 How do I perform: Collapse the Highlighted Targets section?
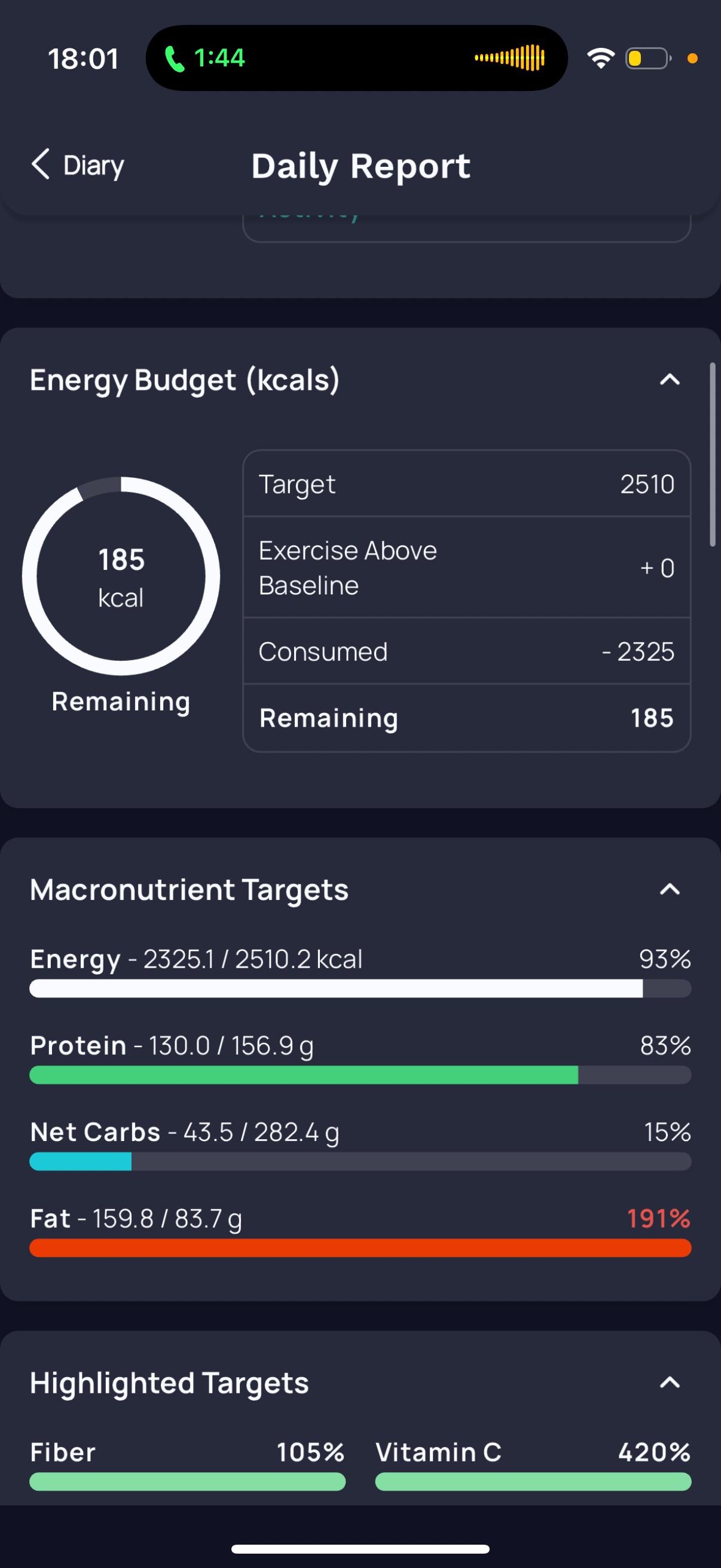click(670, 1383)
